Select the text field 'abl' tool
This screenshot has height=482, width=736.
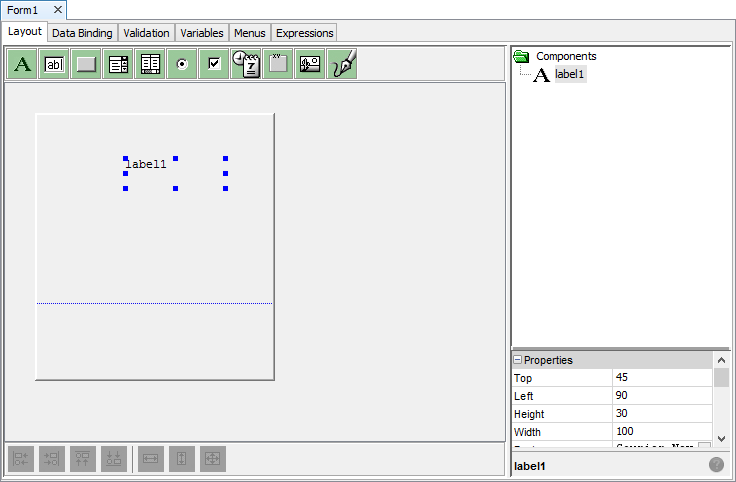(x=55, y=64)
